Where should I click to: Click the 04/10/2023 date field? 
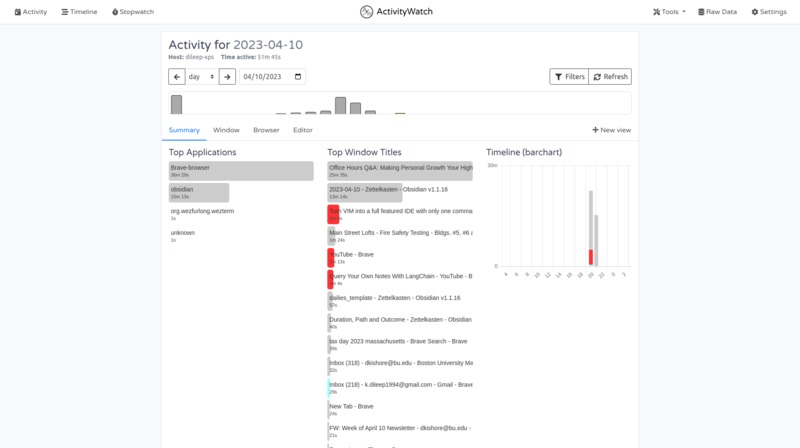point(272,77)
